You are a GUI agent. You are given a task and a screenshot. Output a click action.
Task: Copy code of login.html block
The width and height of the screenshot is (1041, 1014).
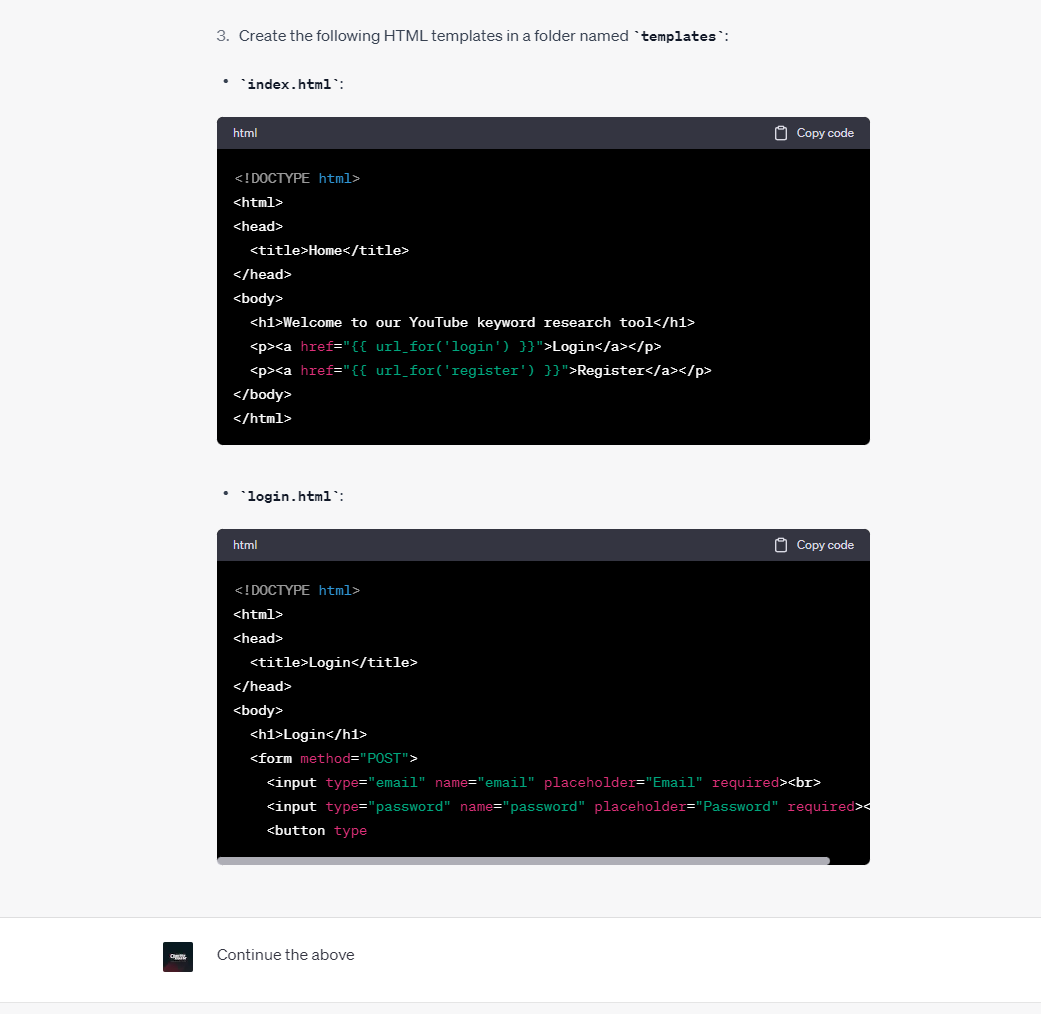click(x=814, y=545)
